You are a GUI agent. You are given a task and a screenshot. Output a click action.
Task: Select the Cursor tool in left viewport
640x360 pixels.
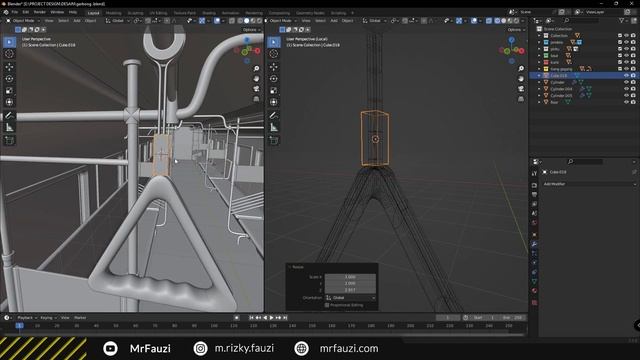[x=9, y=54]
